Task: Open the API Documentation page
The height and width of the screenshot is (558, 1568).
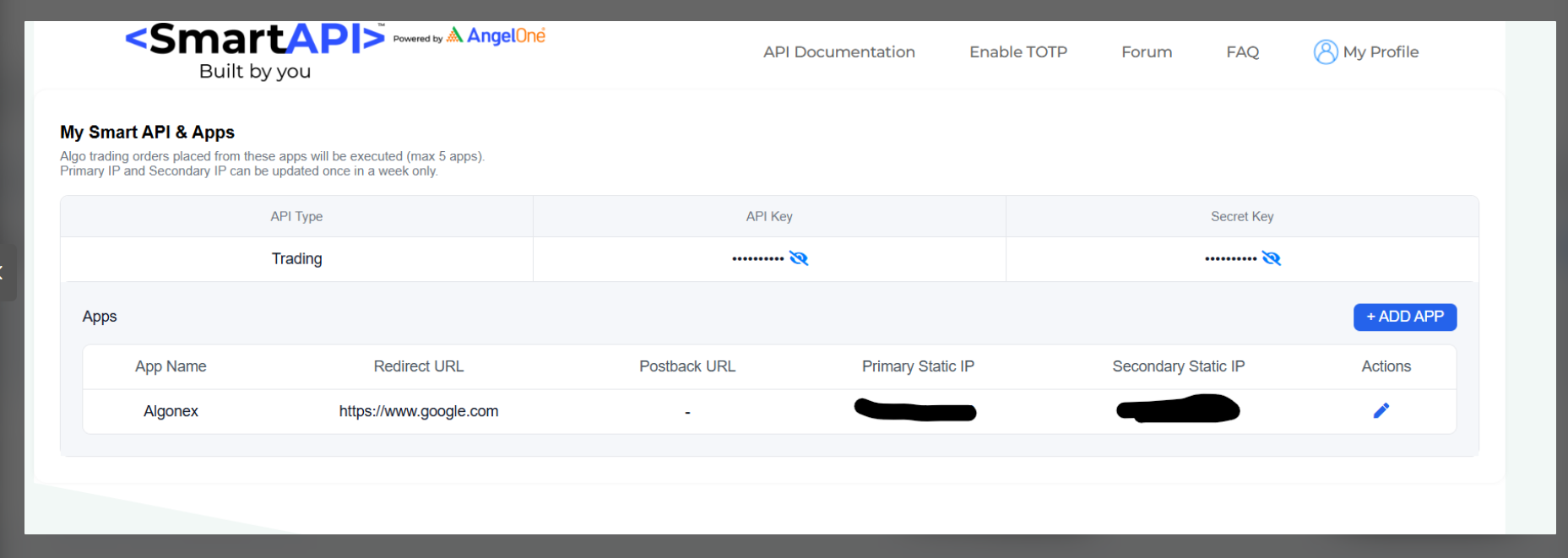Action: pyautogui.click(x=838, y=52)
